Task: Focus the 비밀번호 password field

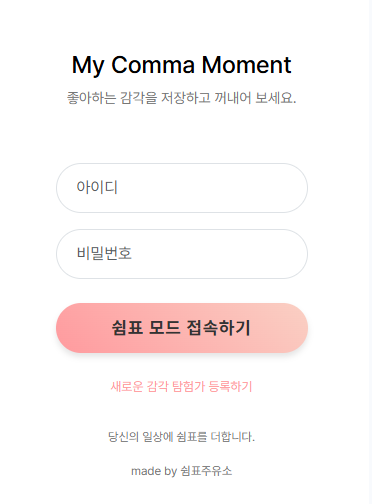Action: 182,254
